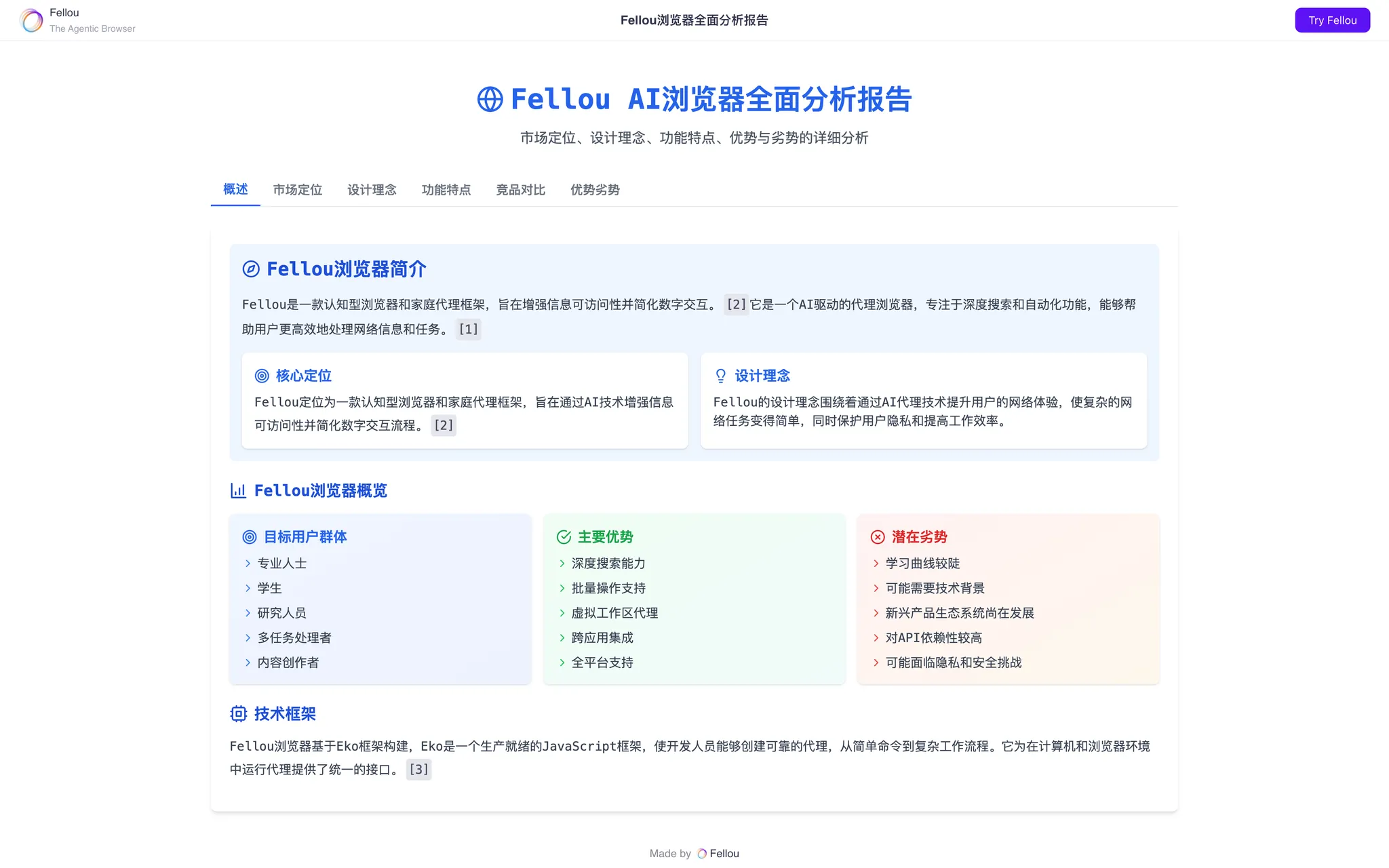This screenshot has width=1389, height=868.
Task: Click the Fellou logo icon in header
Action: 31,20
